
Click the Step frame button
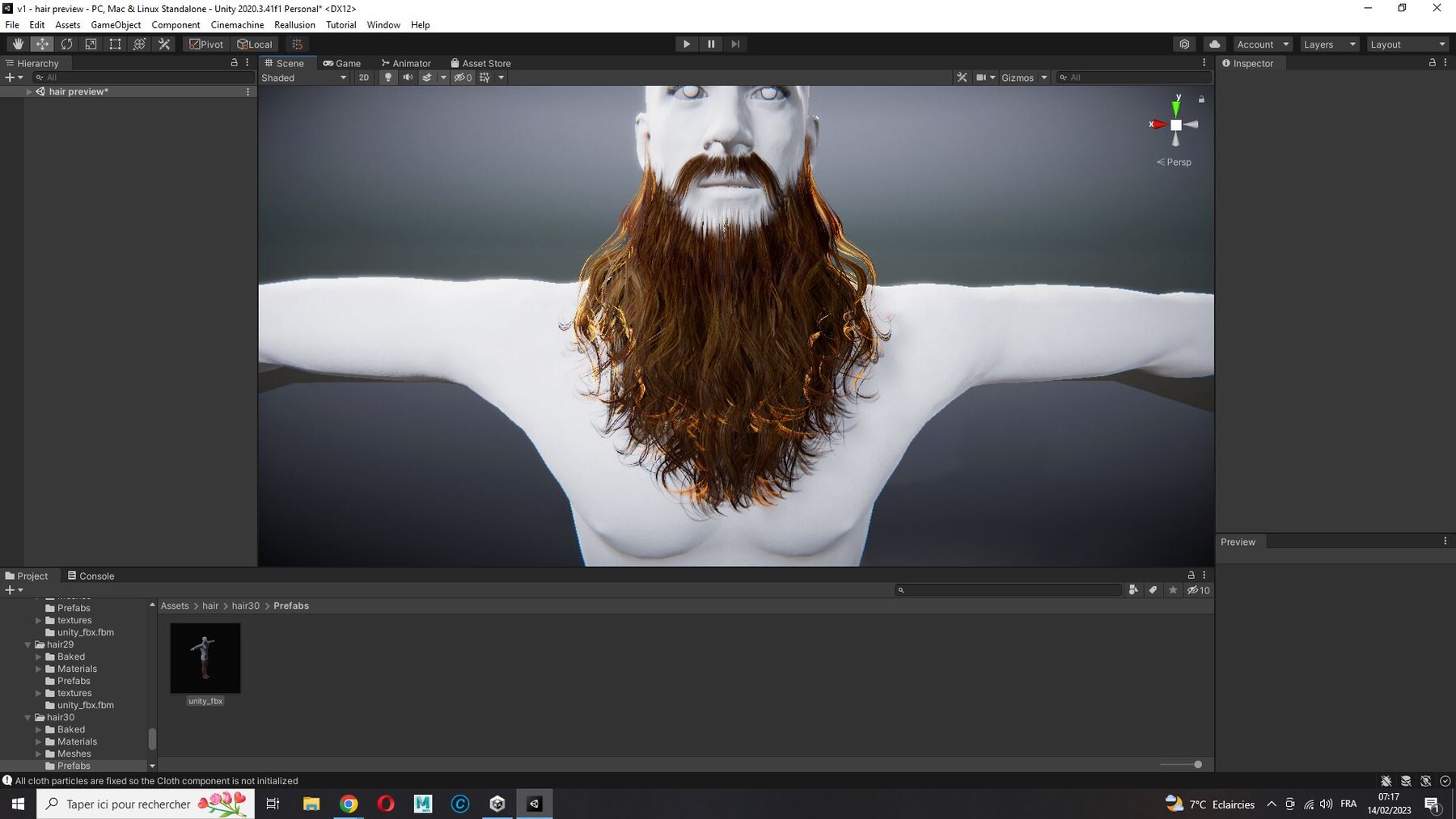735,44
